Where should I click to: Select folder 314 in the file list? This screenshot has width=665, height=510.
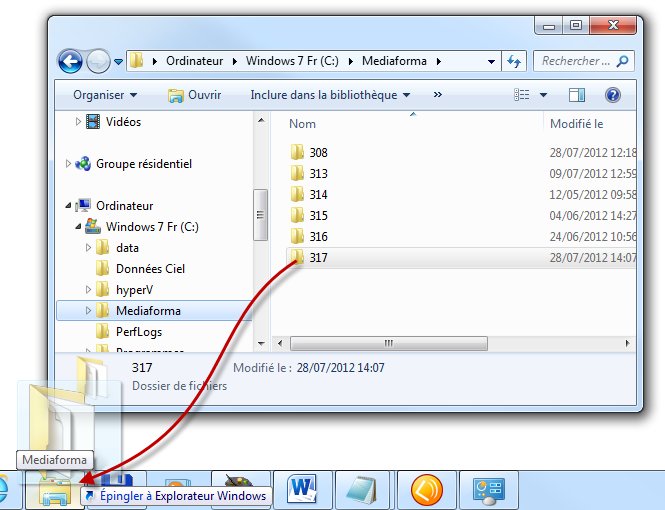click(x=318, y=195)
